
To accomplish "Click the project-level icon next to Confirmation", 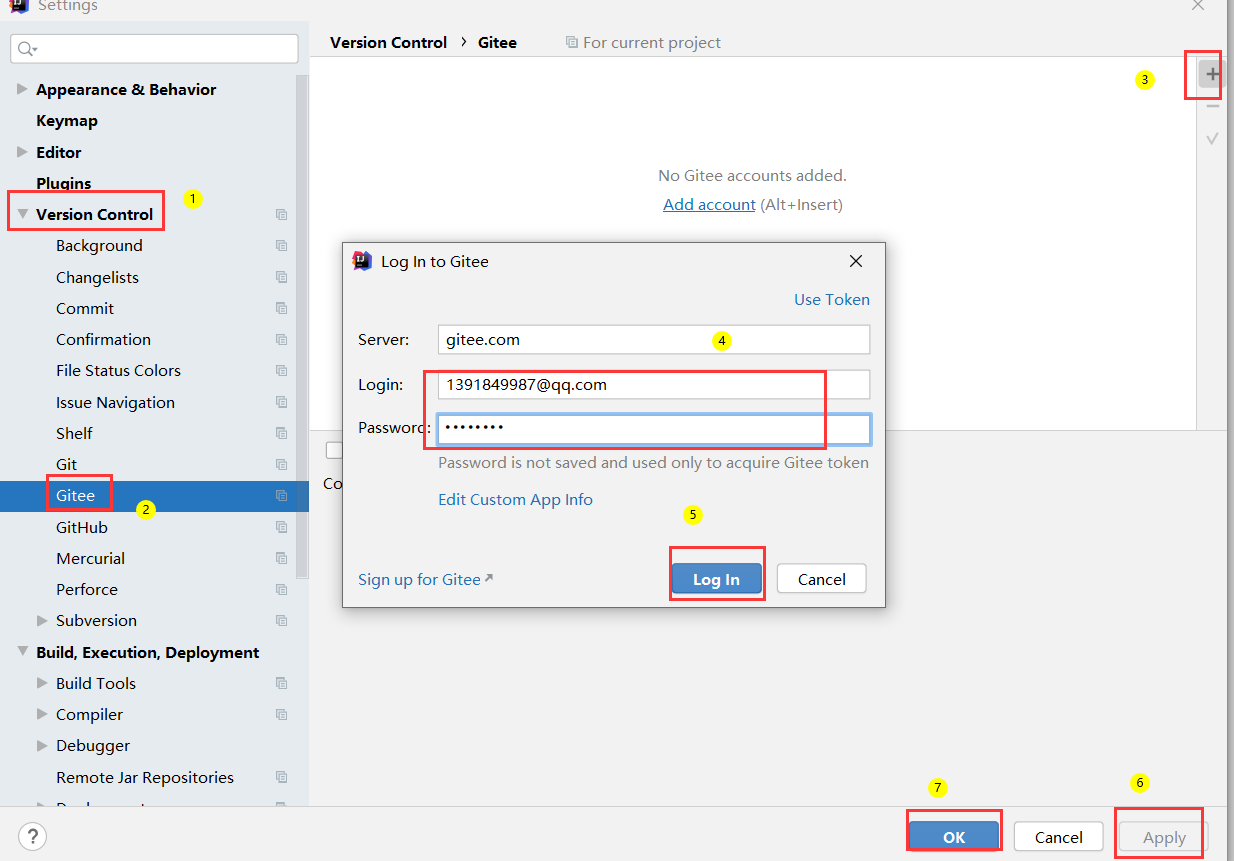I will [281, 339].
